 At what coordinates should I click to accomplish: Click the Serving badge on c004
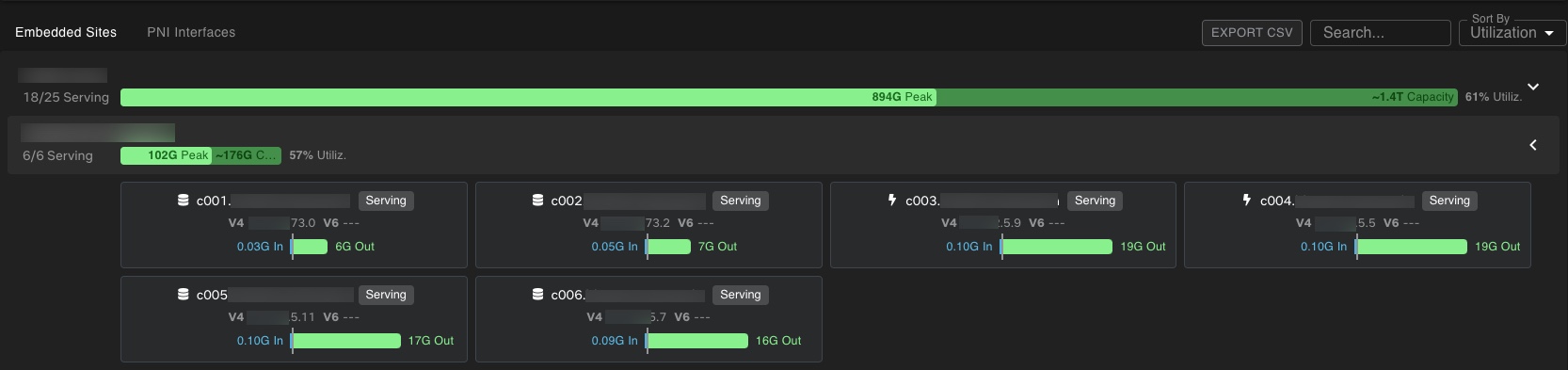pos(1449,201)
